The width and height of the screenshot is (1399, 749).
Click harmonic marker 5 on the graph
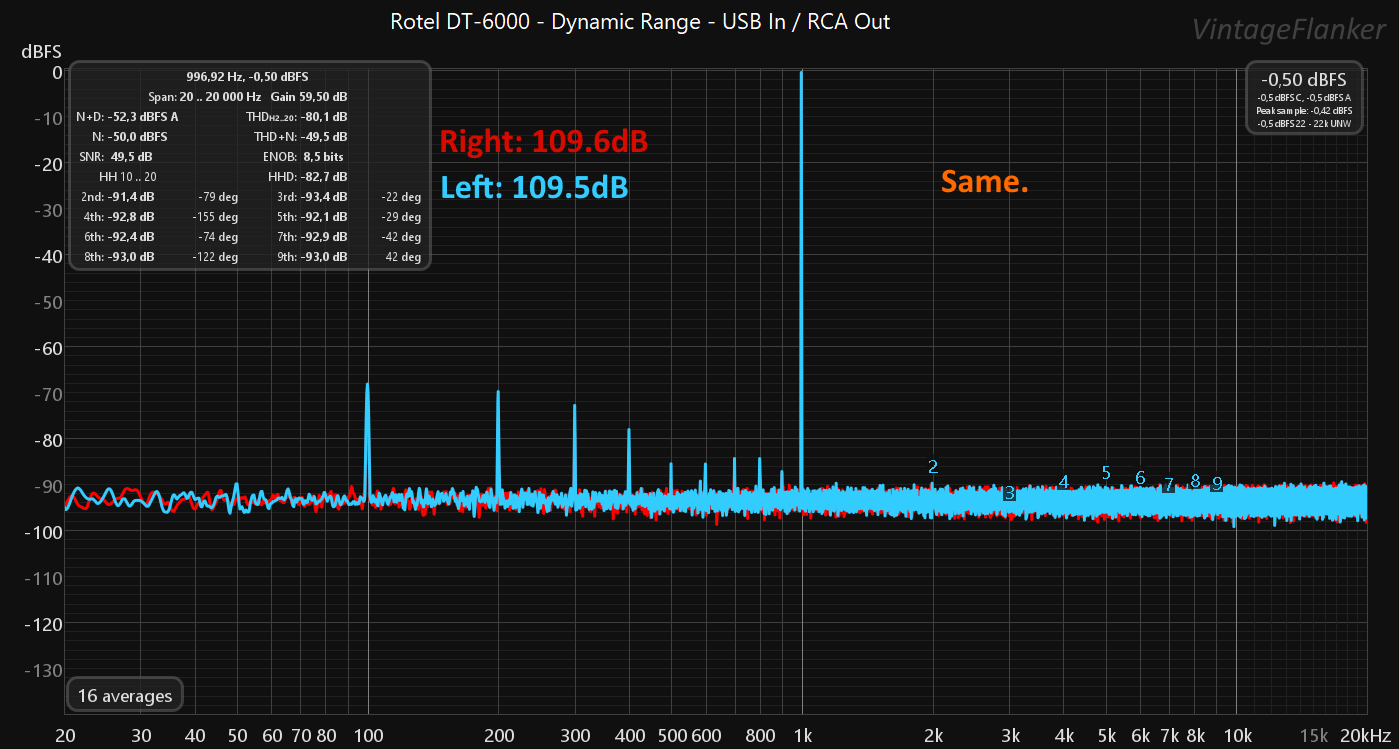(1106, 473)
